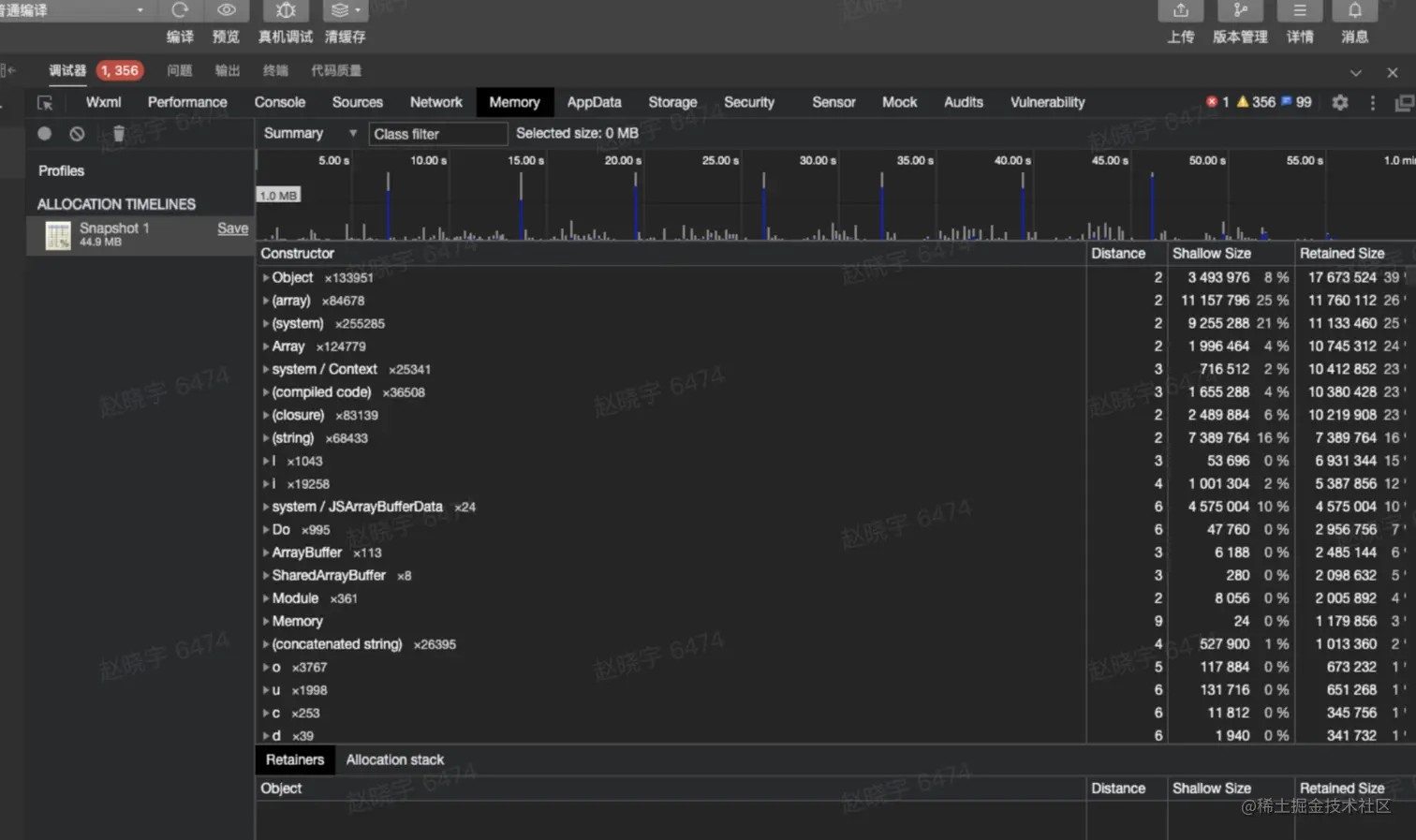This screenshot has width=1416, height=840.
Task: Click the dock side toggle icon
Action: pyautogui.click(x=1405, y=102)
